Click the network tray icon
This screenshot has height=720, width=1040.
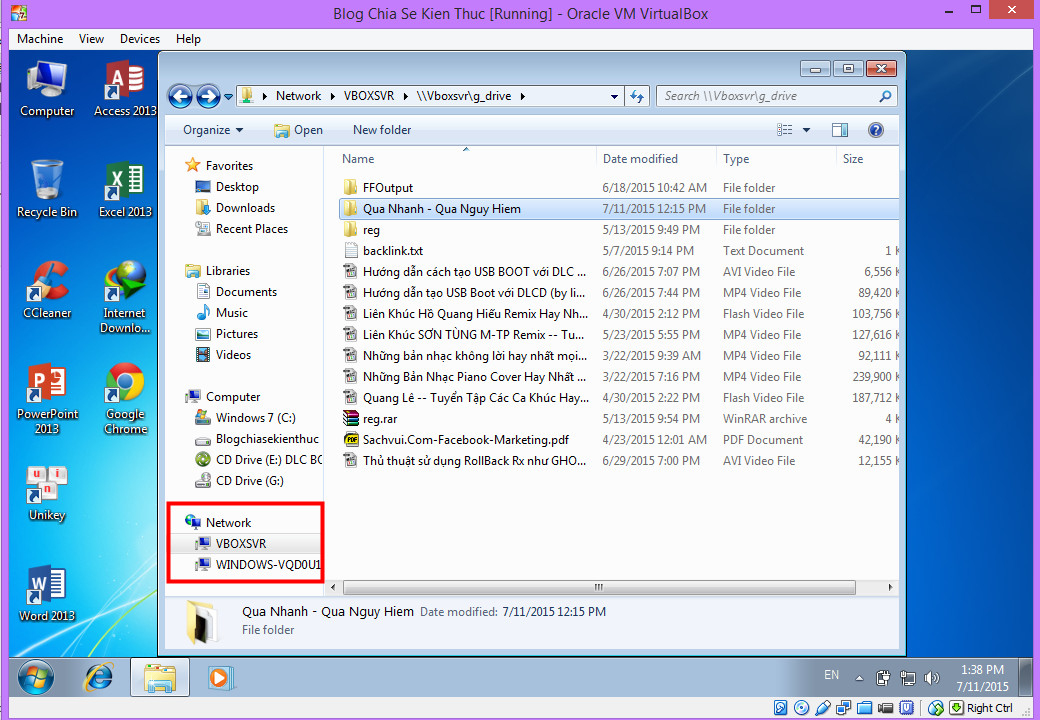[907, 678]
